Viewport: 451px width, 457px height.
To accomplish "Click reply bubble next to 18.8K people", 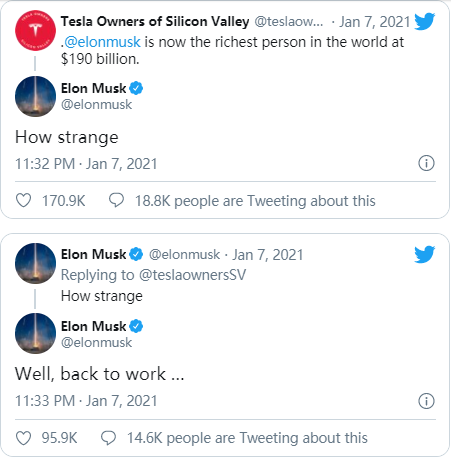I will [x=116, y=200].
